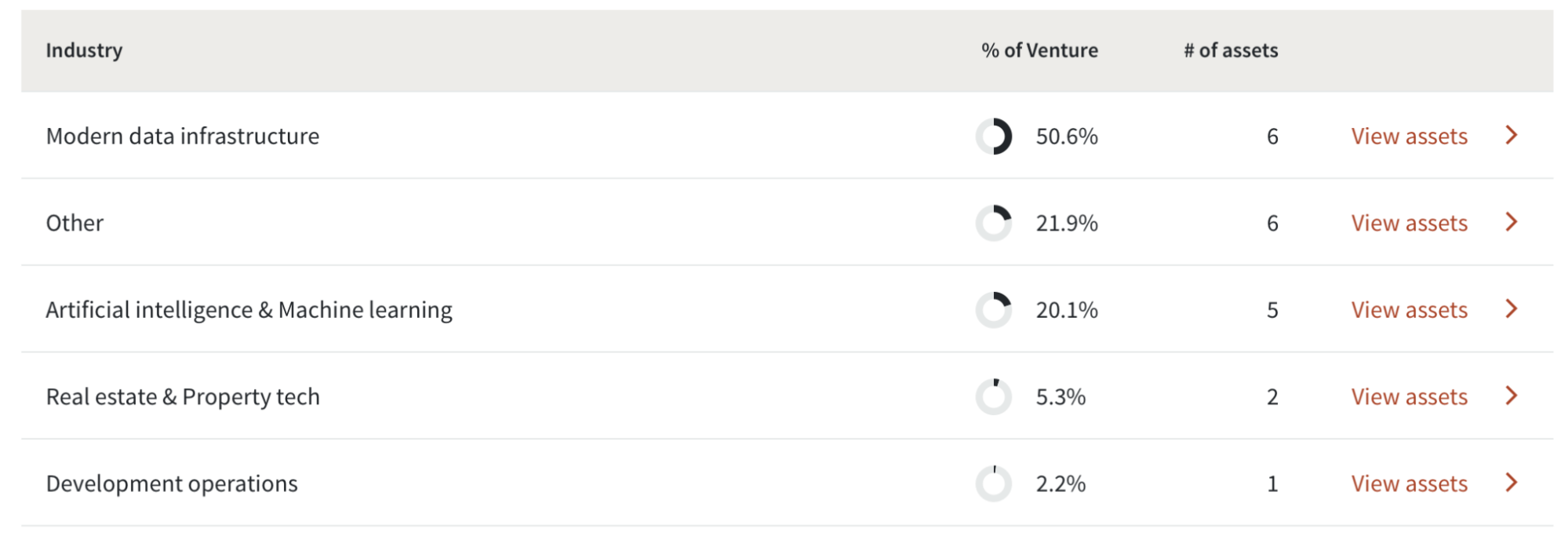Click the 5.3% donut chart icon
The height and width of the screenshot is (536, 1568).
click(x=994, y=397)
